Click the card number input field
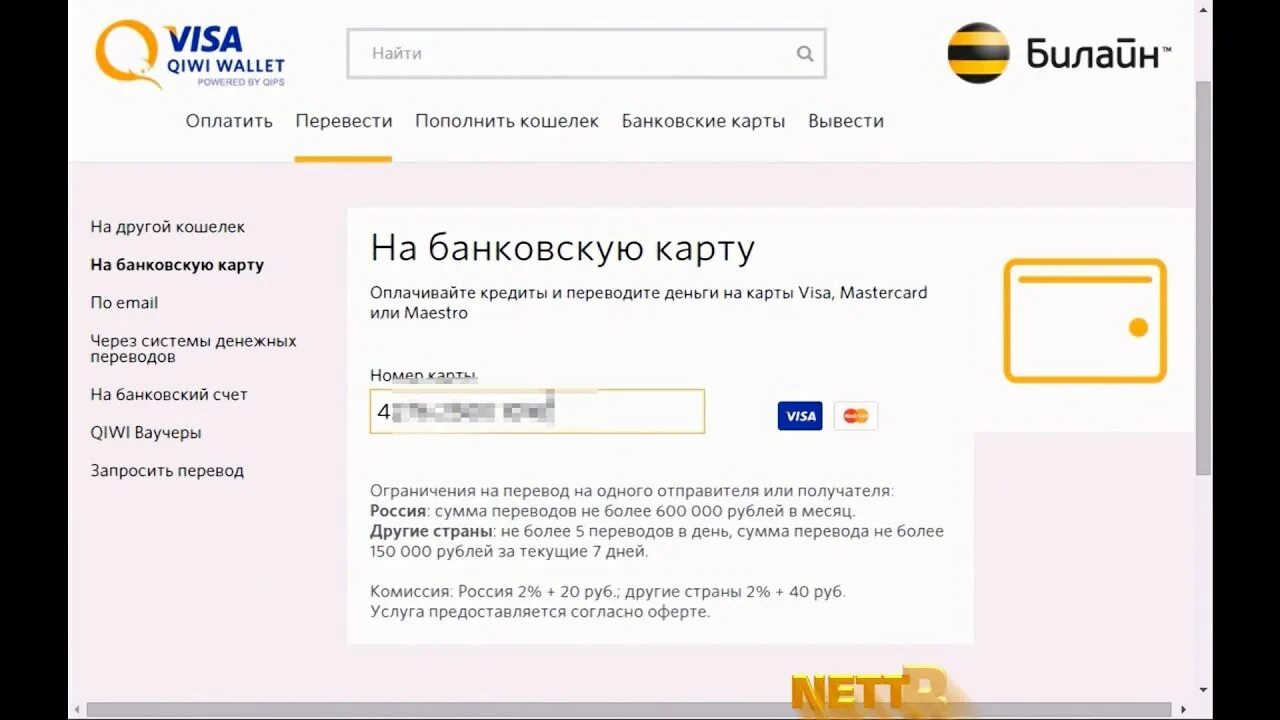The width and height of the screenshot is (1280, 720). click(x=537, y=411)
